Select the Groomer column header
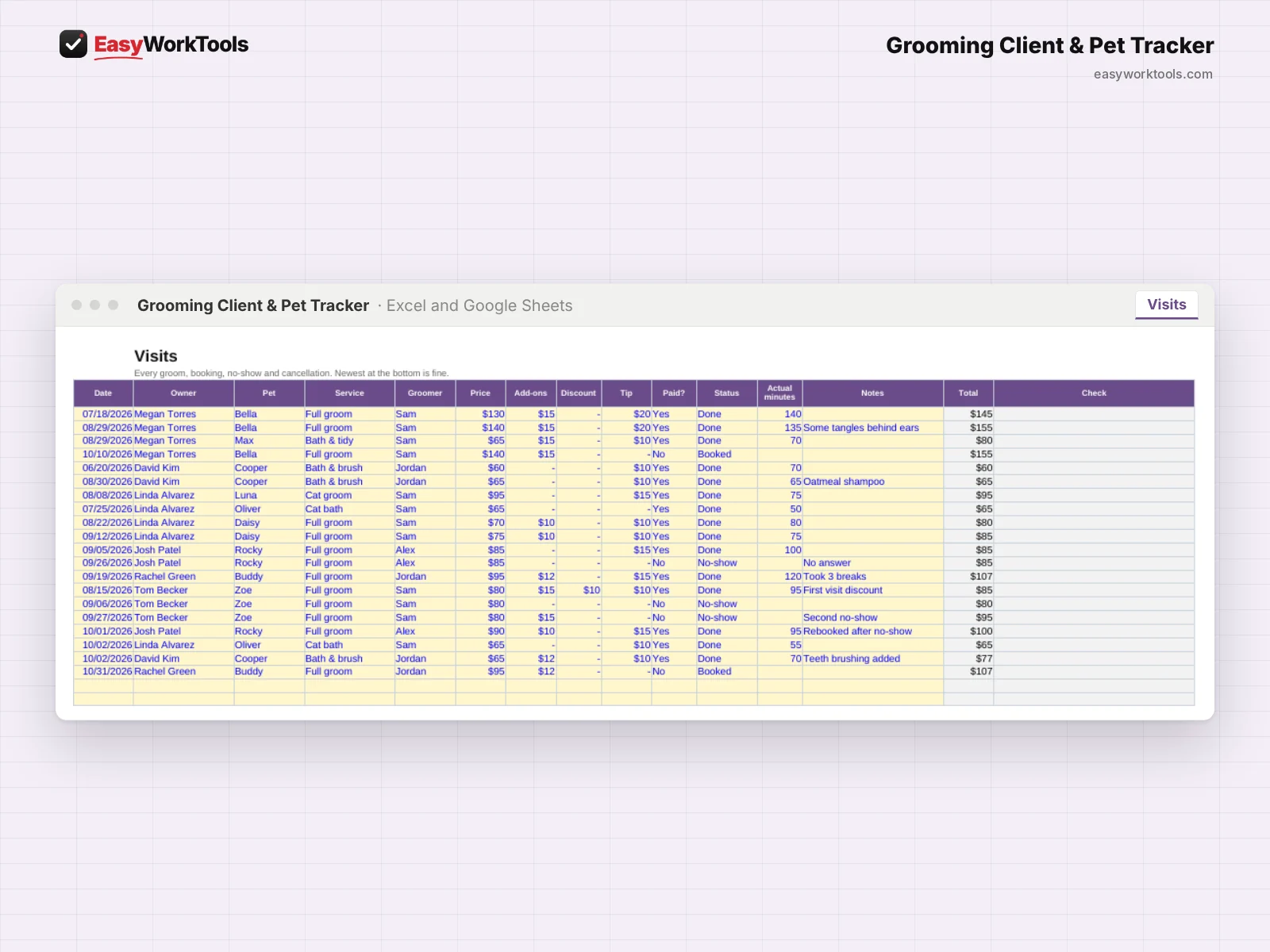Screen dimensions: 1270x952 click(x=425, y=393)
